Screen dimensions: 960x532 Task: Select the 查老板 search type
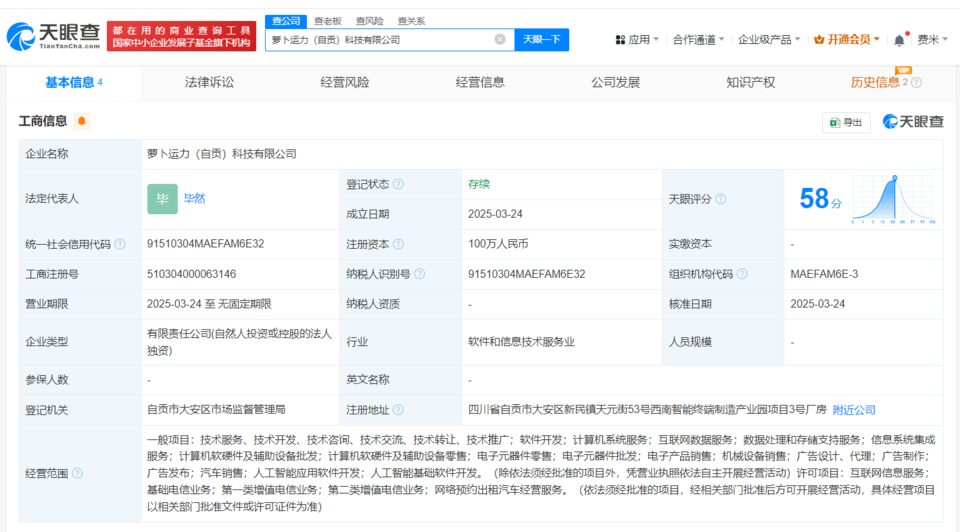click(x=327, y=20)
